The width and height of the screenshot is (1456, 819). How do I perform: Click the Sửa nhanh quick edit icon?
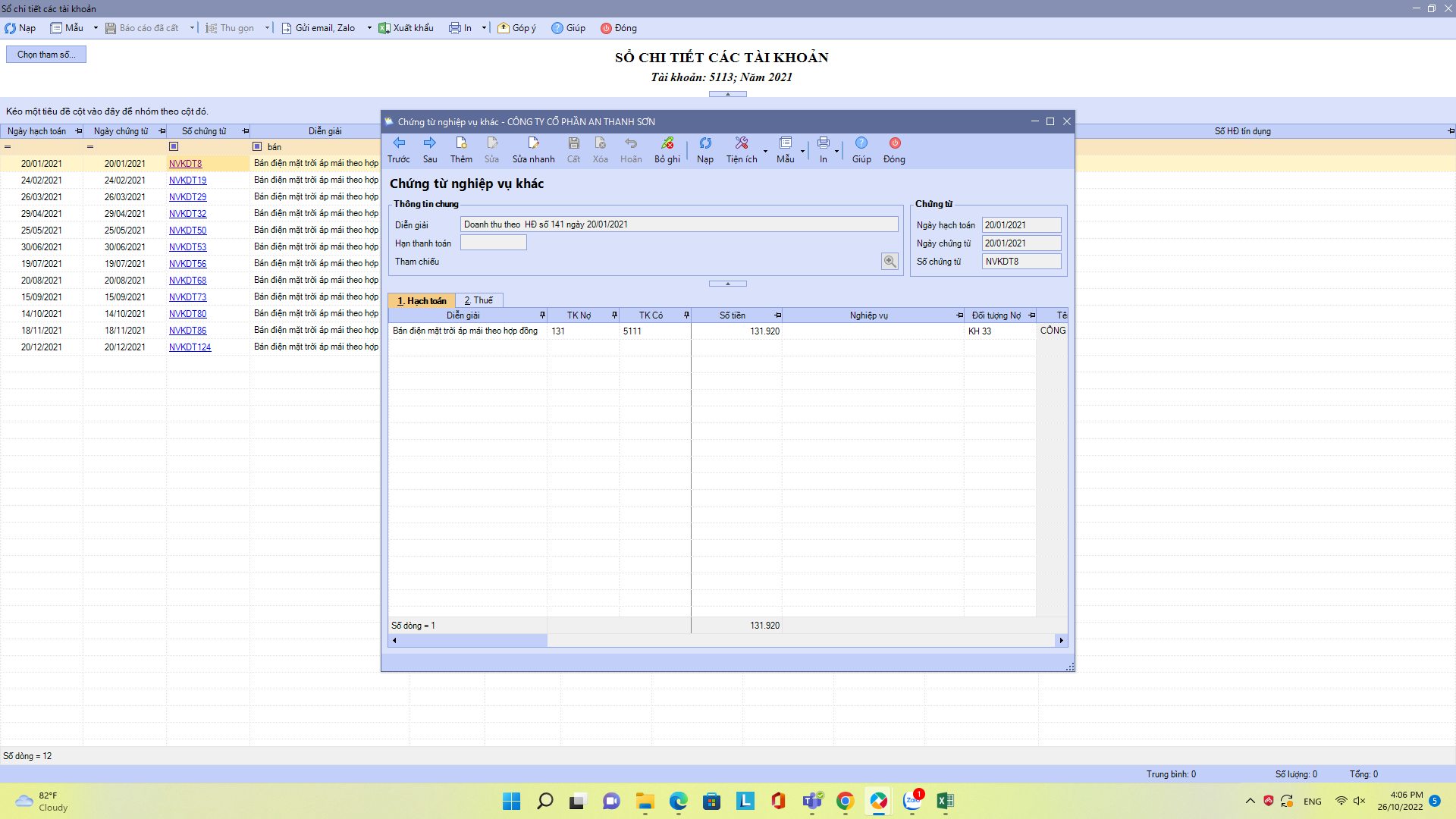pos(533,143)
